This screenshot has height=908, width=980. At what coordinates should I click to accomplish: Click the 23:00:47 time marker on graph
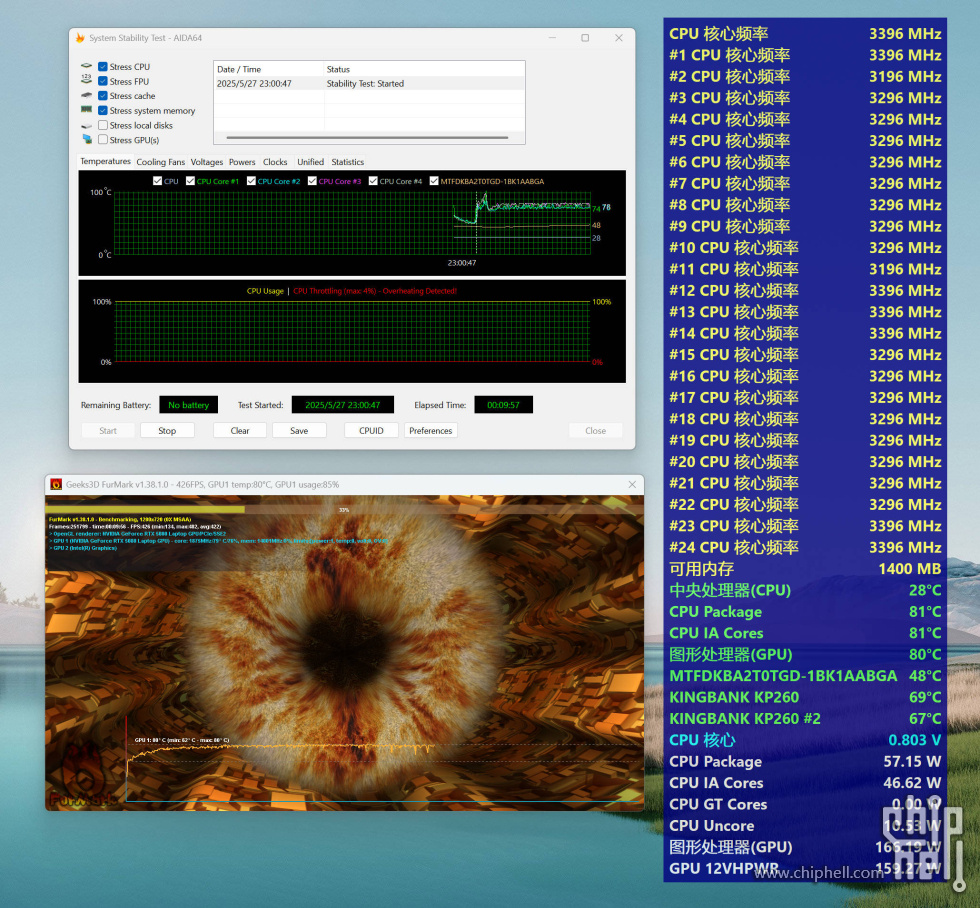pyautogui.click(x=462, y=263)
